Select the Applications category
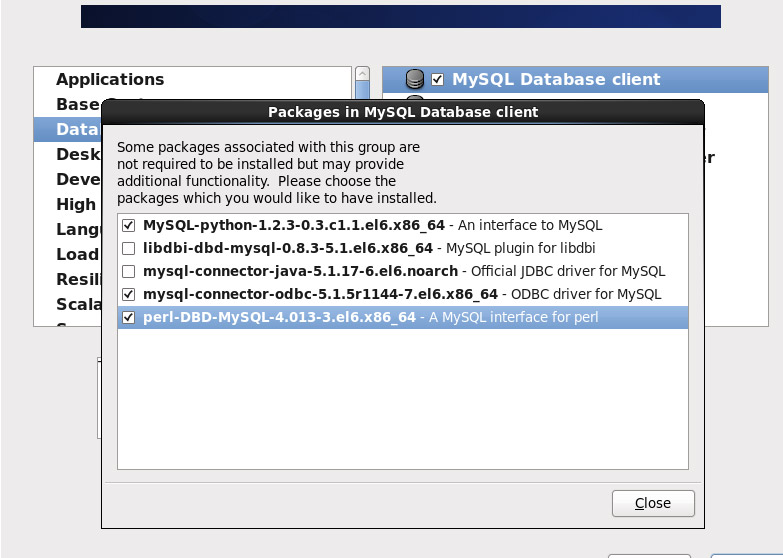Image resolution: width=783 pixels, height=558 pixels. pyautogui.click(x=110, y=79)
